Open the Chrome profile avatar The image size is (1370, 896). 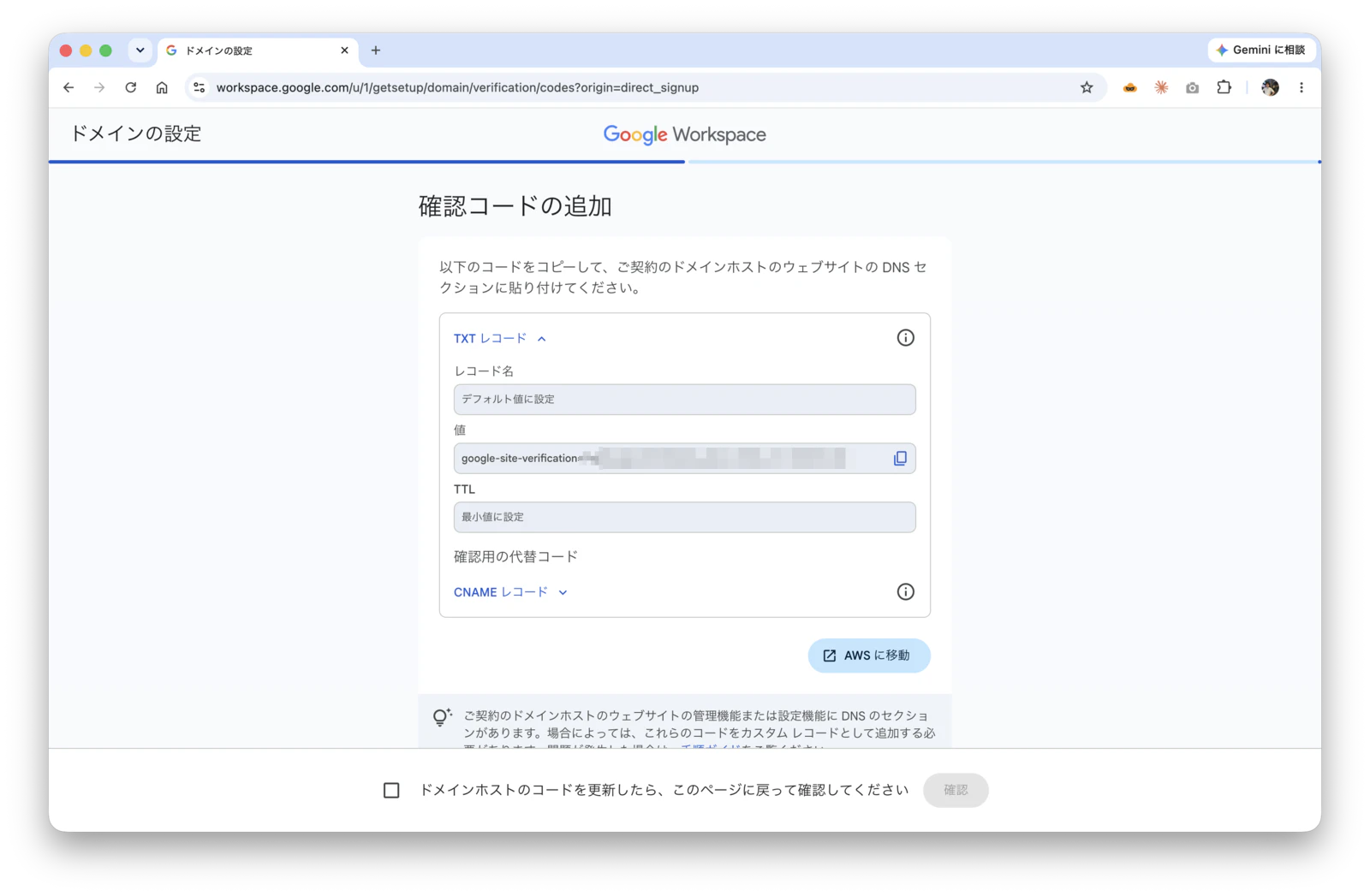pyautogui.click(x=1270, y=87)
